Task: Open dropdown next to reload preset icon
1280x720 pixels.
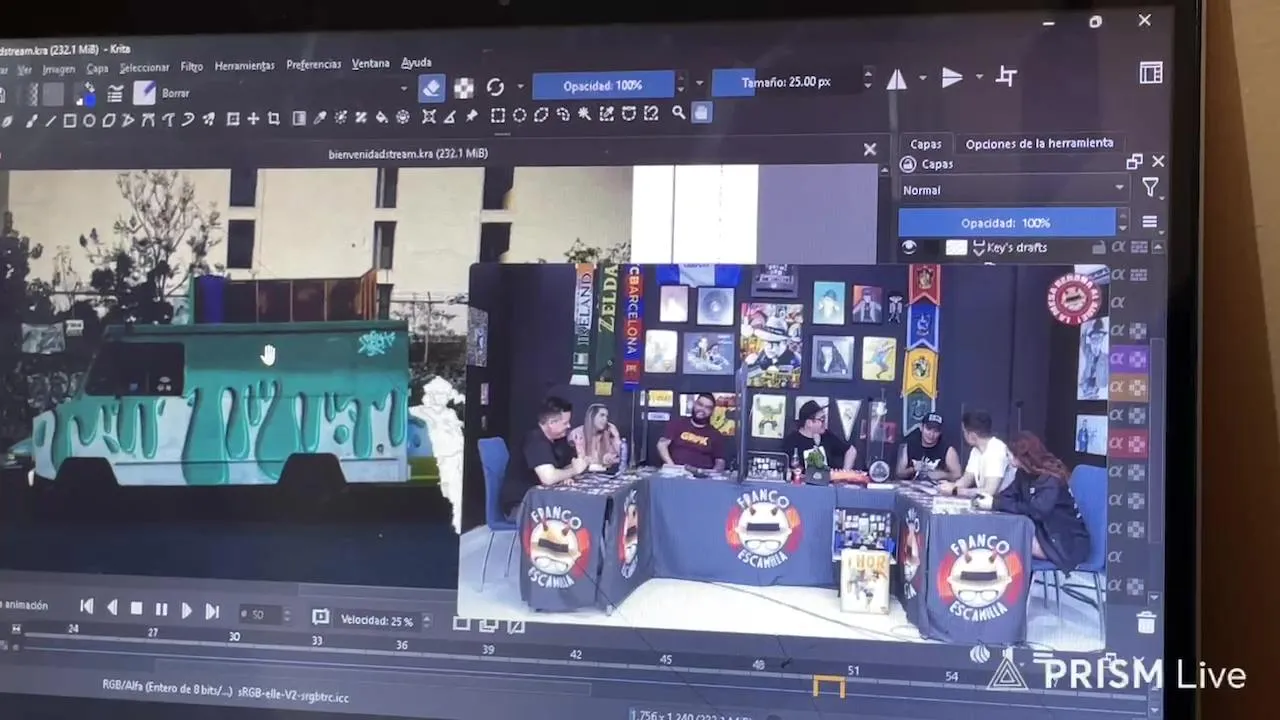Action: pyautogui.click(x=519, y=87)
